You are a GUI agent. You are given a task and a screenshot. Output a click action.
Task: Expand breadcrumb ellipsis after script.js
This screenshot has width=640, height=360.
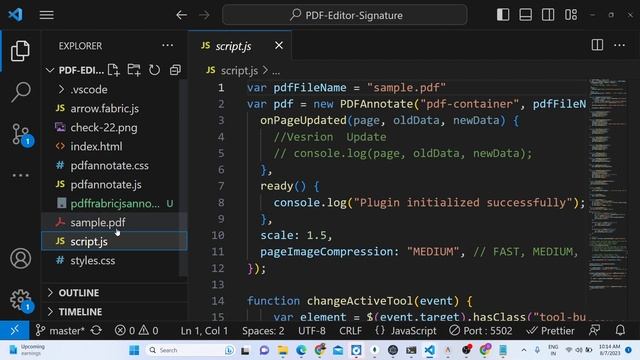tap(276, 71)
